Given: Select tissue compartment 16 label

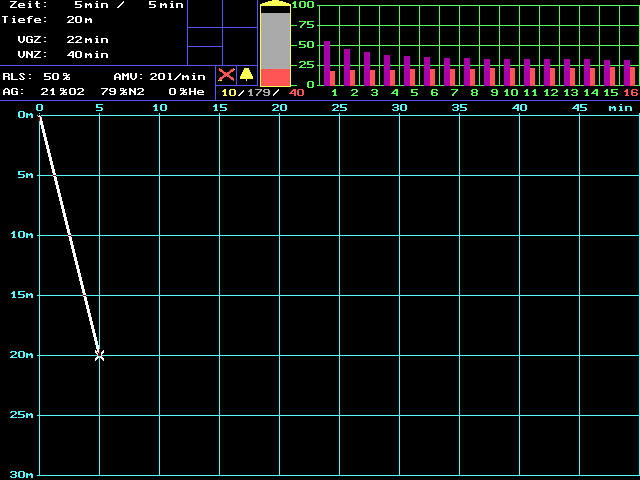Looking at the screenshot, I should pyautogui.click(x=630, y=93).
